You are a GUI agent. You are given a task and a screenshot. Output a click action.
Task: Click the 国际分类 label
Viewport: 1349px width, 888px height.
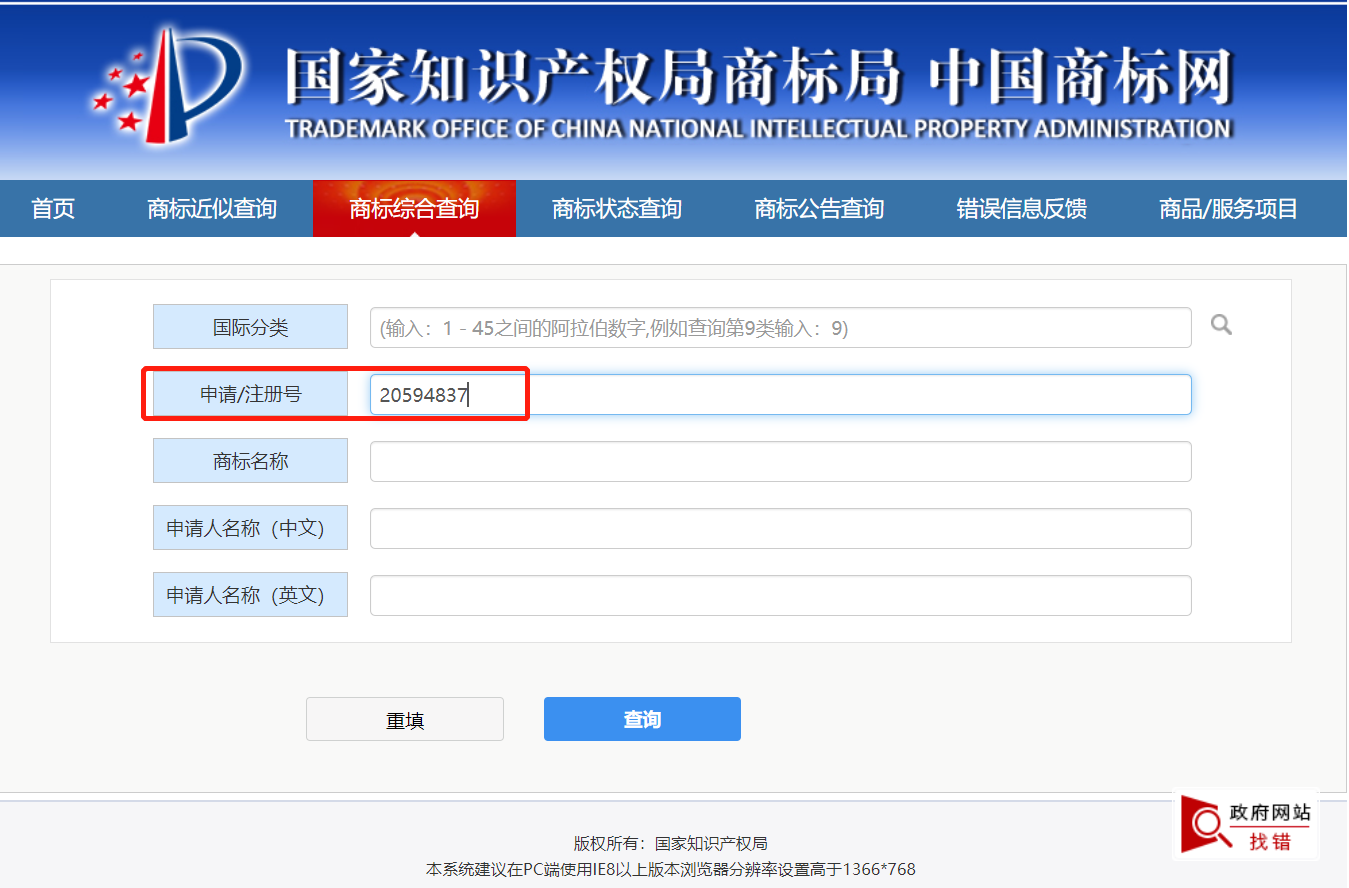(x=250, y=327)
